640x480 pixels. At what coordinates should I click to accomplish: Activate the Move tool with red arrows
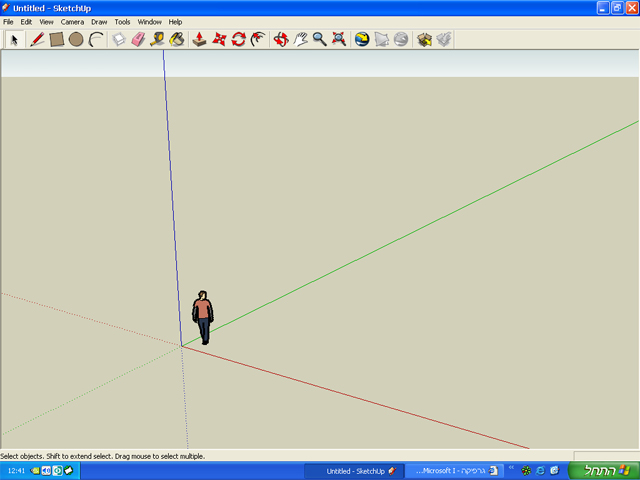point(219,40)
